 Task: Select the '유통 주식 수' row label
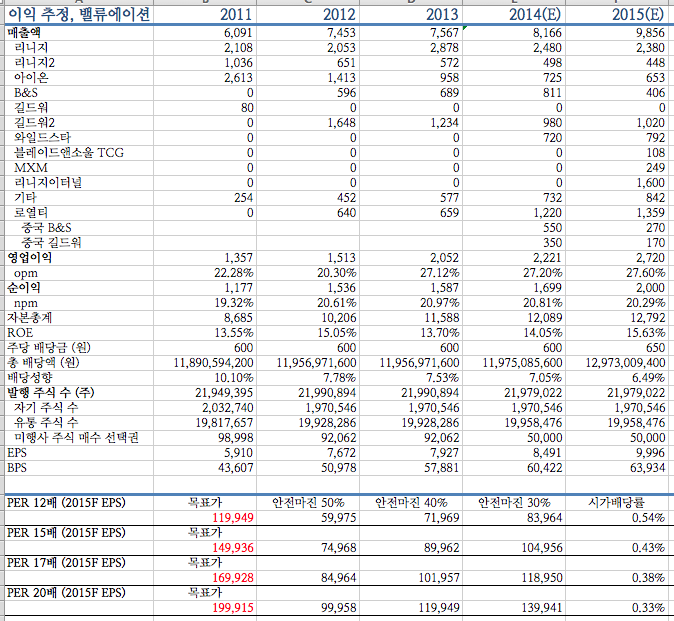[x=46, y=423]
